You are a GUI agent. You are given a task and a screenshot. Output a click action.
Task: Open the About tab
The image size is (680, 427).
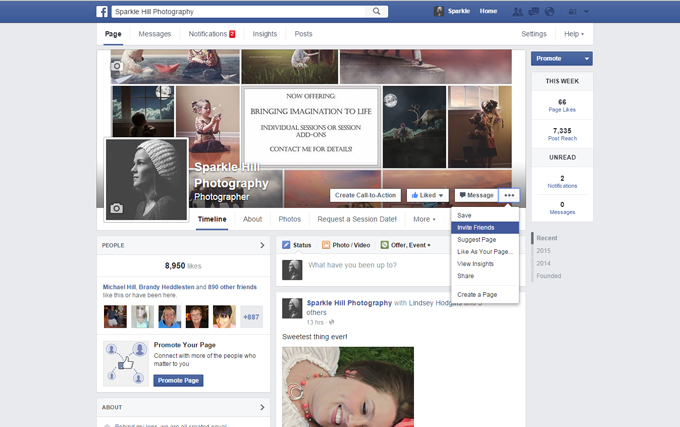[252, 219]
